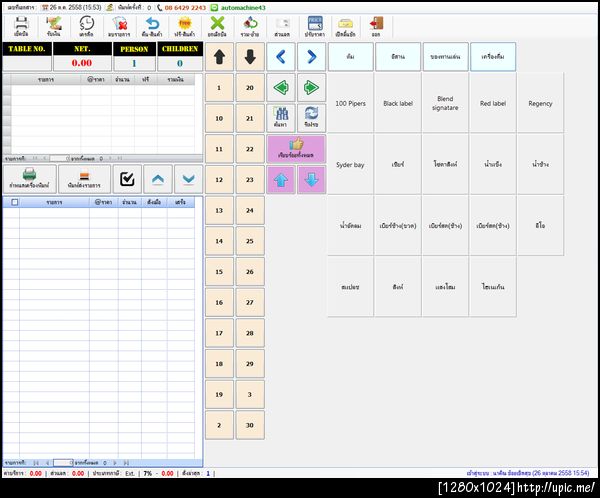Click the automachine43 LINE contact text
Image resolution: width=600 pixels, height=498 pixels.
tap(243, 8)
